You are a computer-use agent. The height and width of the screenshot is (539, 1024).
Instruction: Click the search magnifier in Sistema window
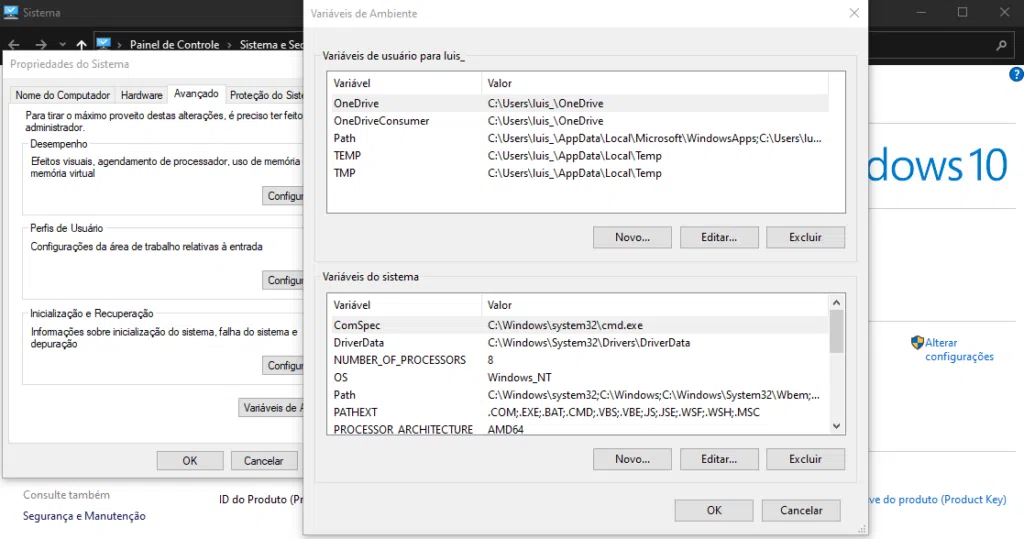pyautogui.click(x=1001, y=45)
